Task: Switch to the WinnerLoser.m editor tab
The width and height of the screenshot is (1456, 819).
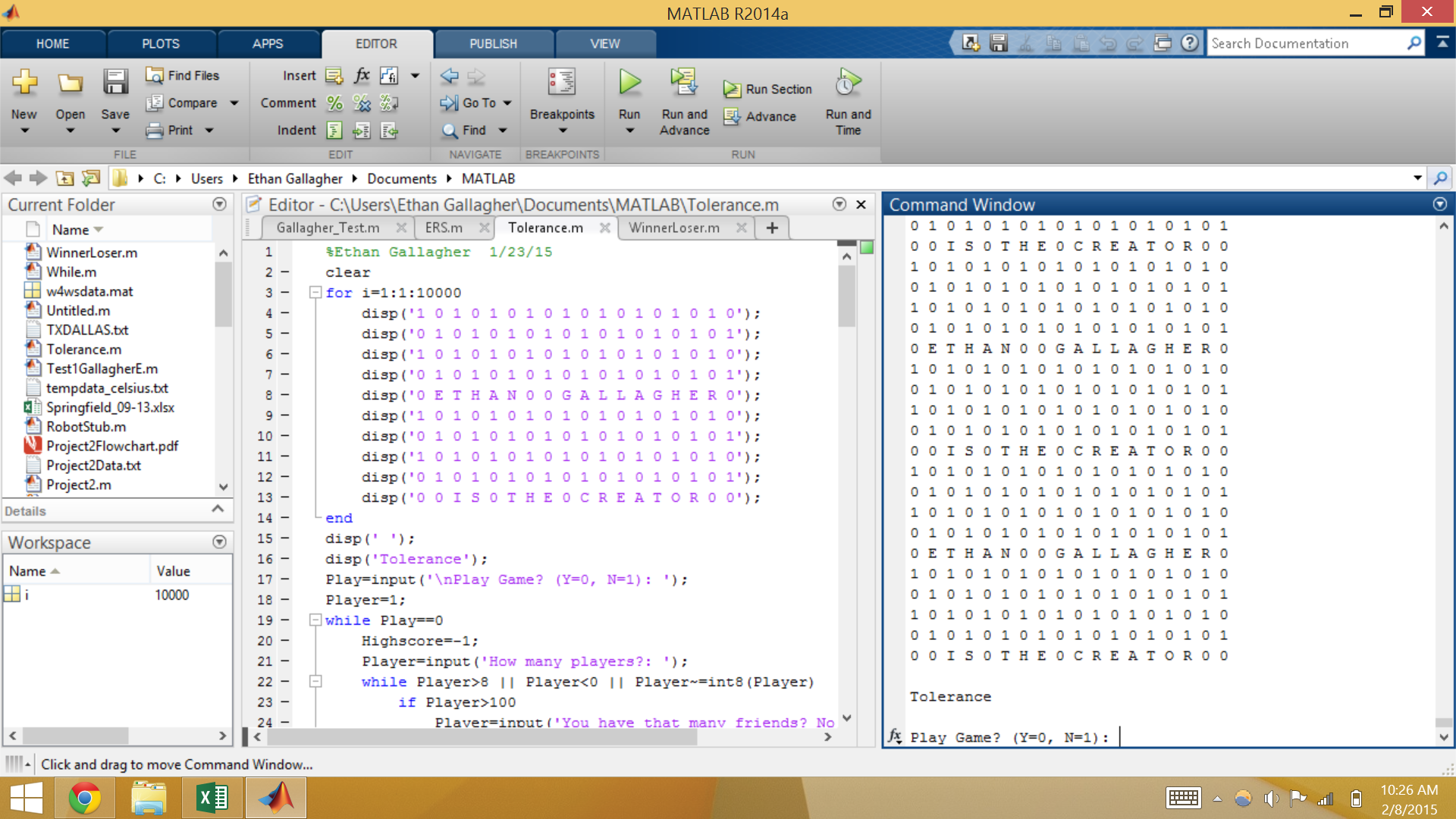Action: pos(673,227)
